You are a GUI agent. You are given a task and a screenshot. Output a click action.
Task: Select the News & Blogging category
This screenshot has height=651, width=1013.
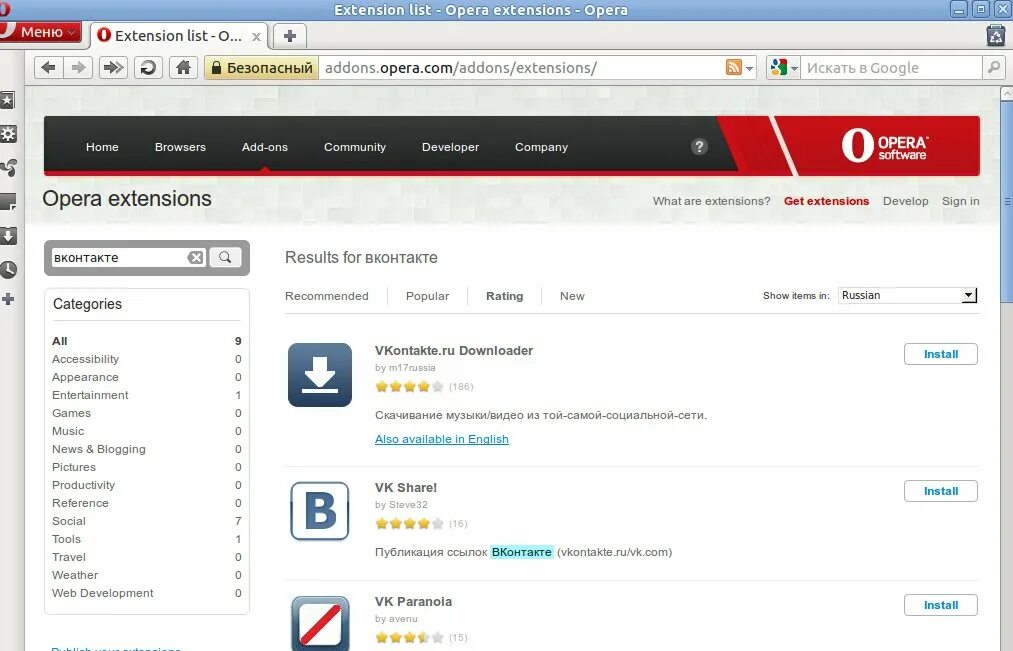pyautogui.click(x=99, y=449)
